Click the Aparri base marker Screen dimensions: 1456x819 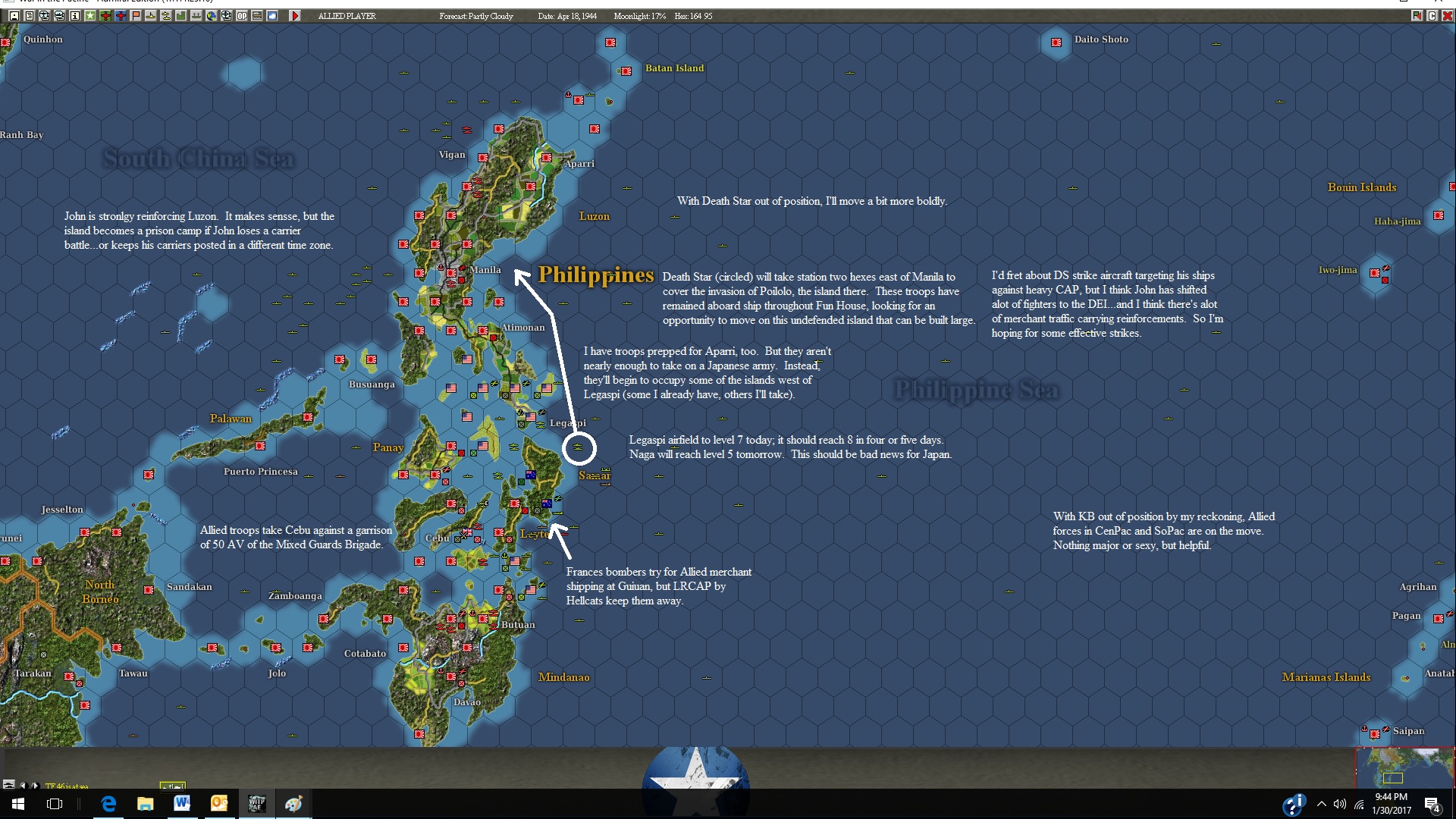pyautogui.click(x=547, y=158)
